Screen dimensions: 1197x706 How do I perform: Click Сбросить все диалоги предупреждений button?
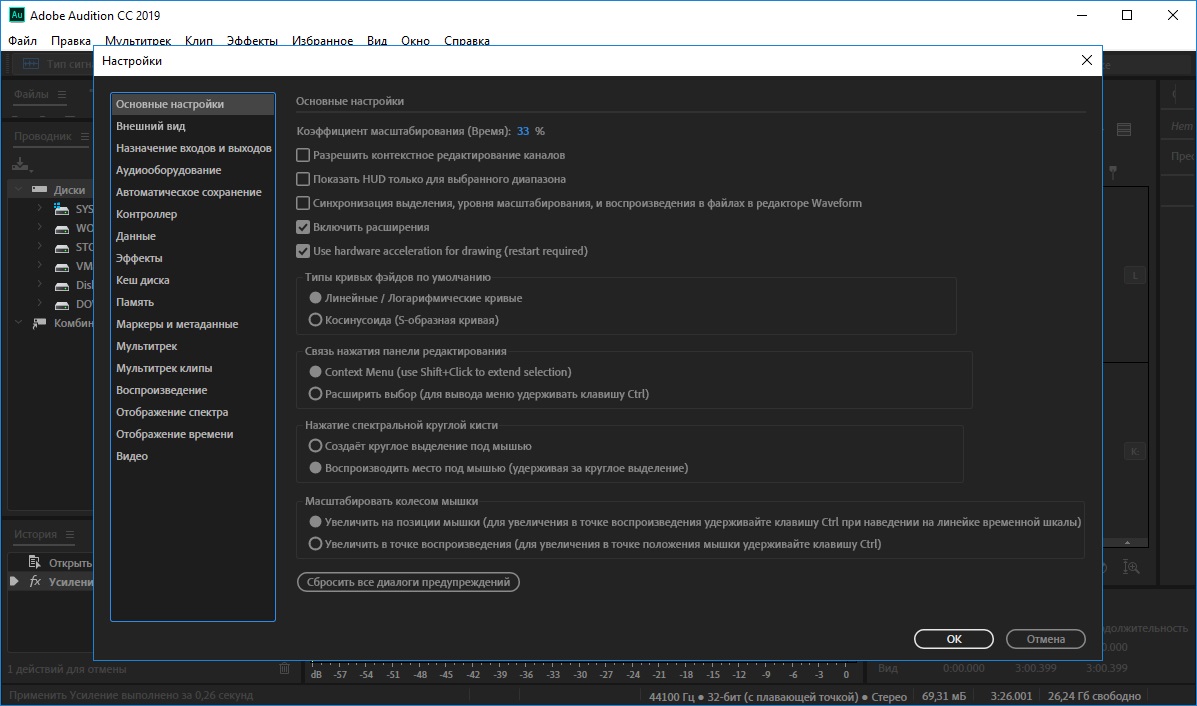[x=408, y=582]
